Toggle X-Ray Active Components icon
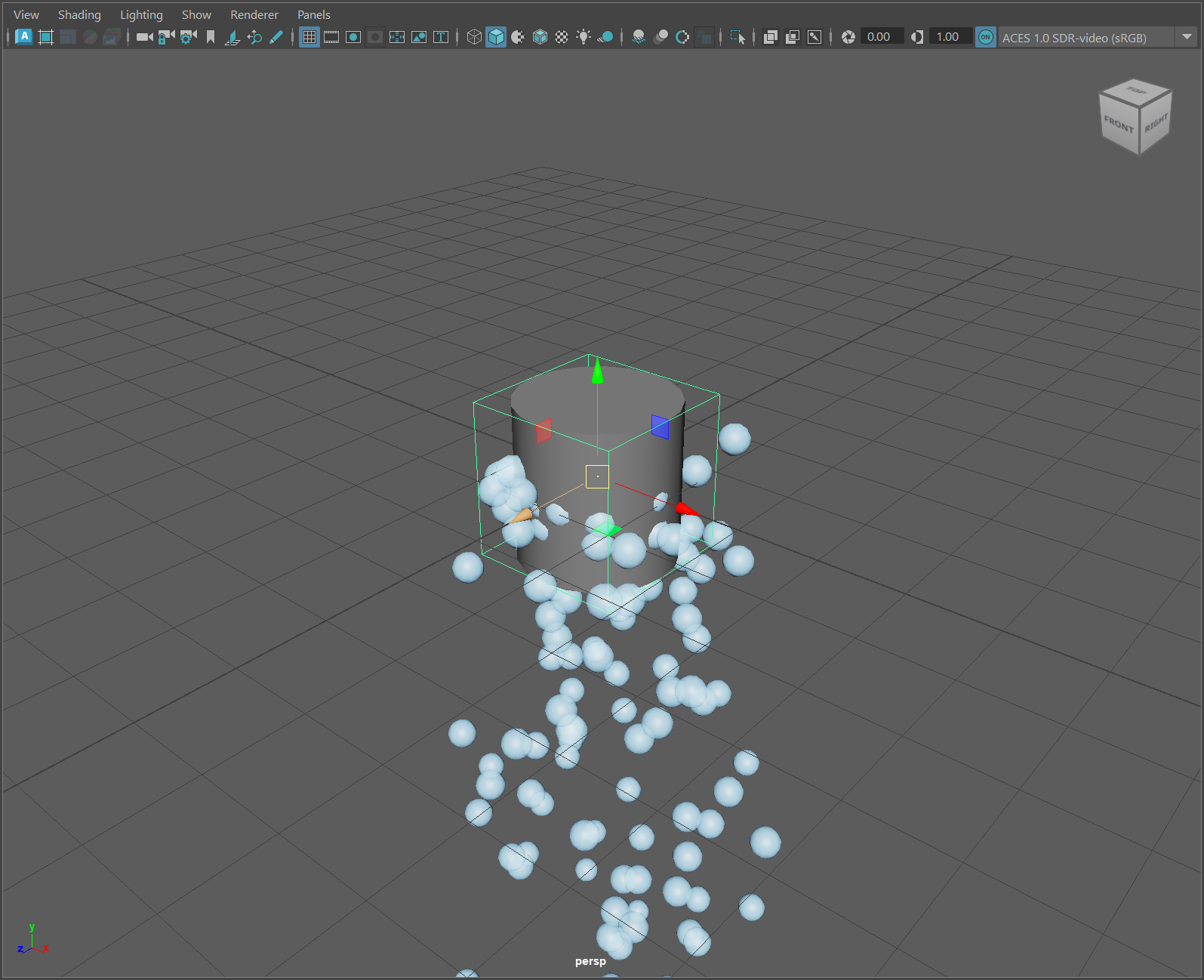 [793, 37]
